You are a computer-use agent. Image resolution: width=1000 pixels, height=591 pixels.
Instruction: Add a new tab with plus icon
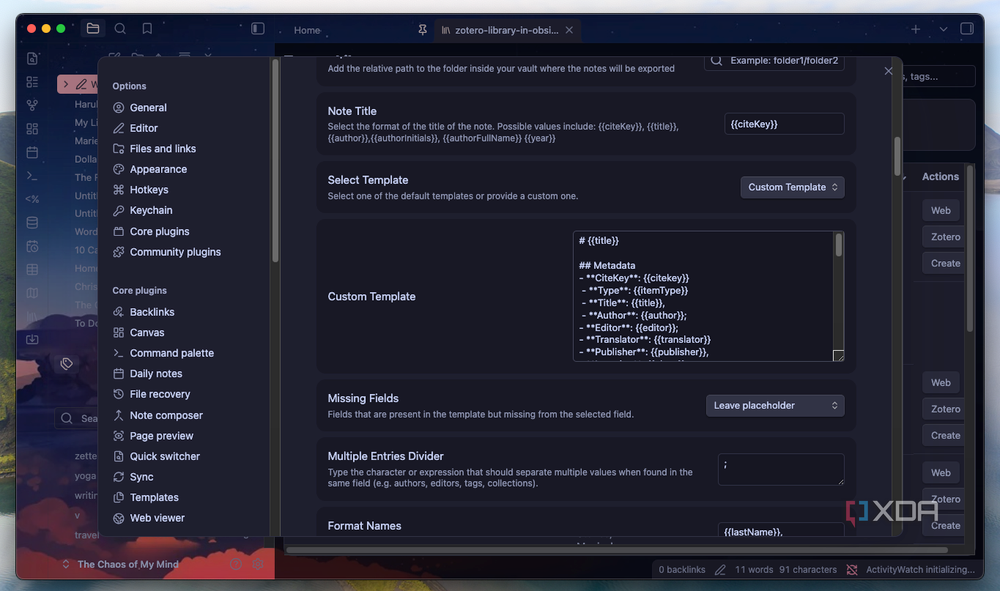pos(916,29)
